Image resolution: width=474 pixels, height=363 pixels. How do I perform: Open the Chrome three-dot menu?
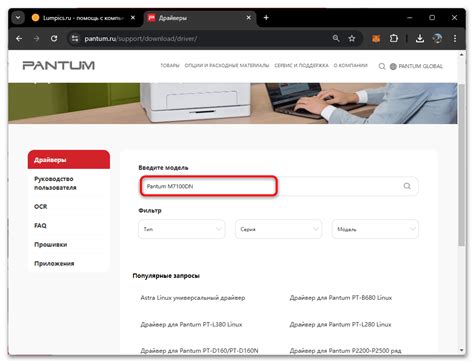coord(455,39)
